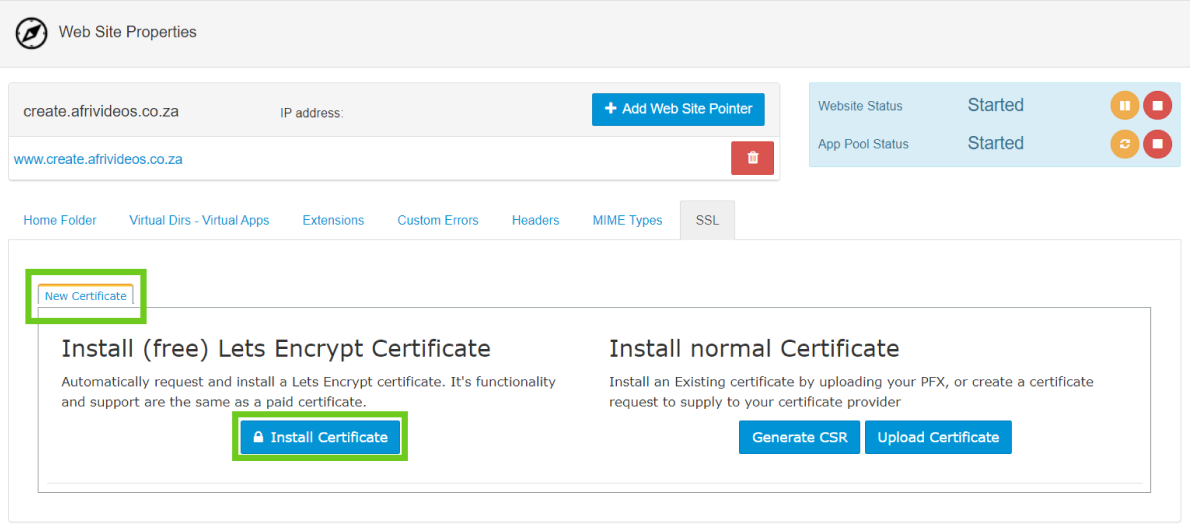Select the SSL tab

pyautogui.click(x=707, y=220)
